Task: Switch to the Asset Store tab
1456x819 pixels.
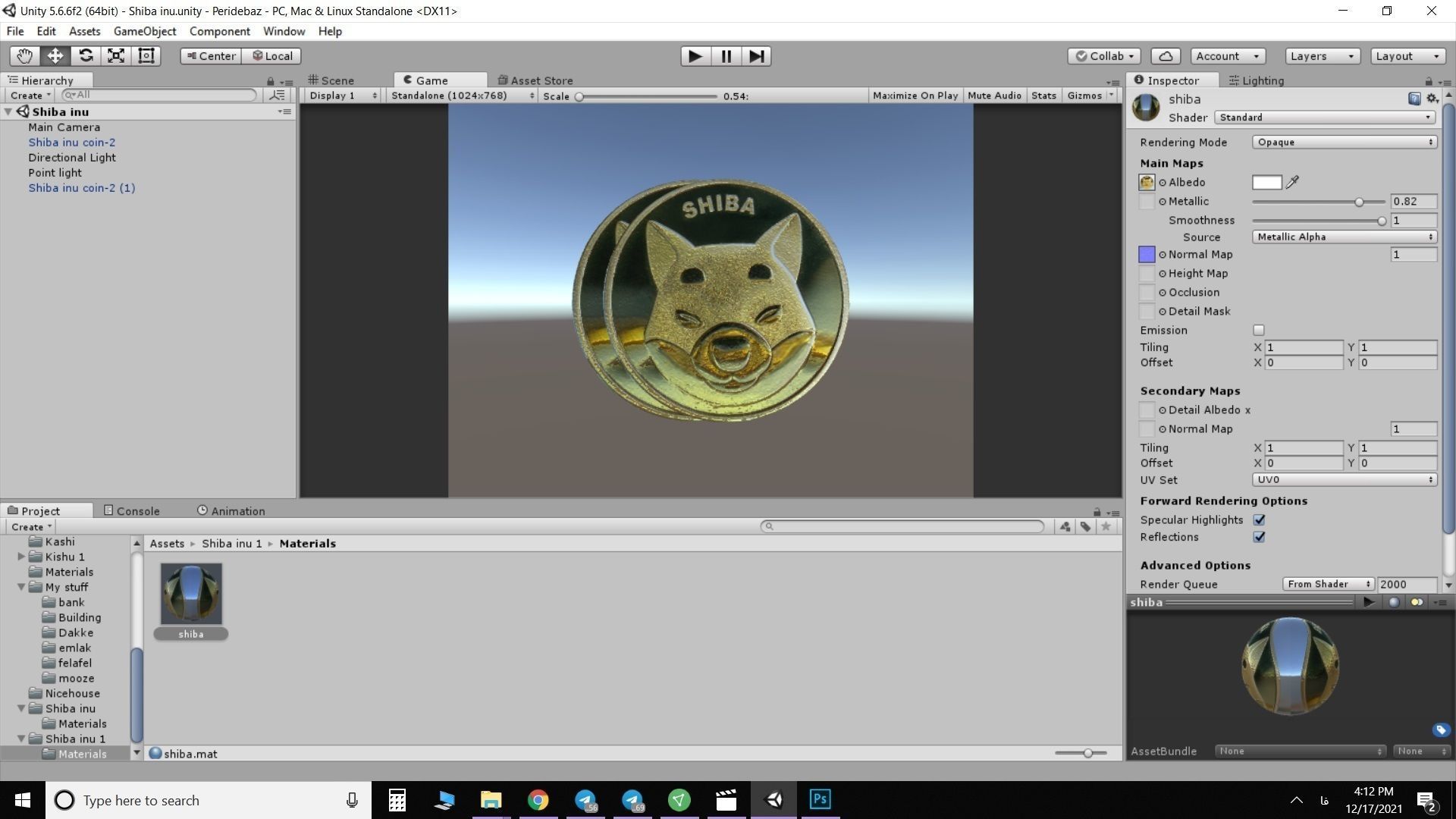Action: pyautogui.click(x=535, y=80)
